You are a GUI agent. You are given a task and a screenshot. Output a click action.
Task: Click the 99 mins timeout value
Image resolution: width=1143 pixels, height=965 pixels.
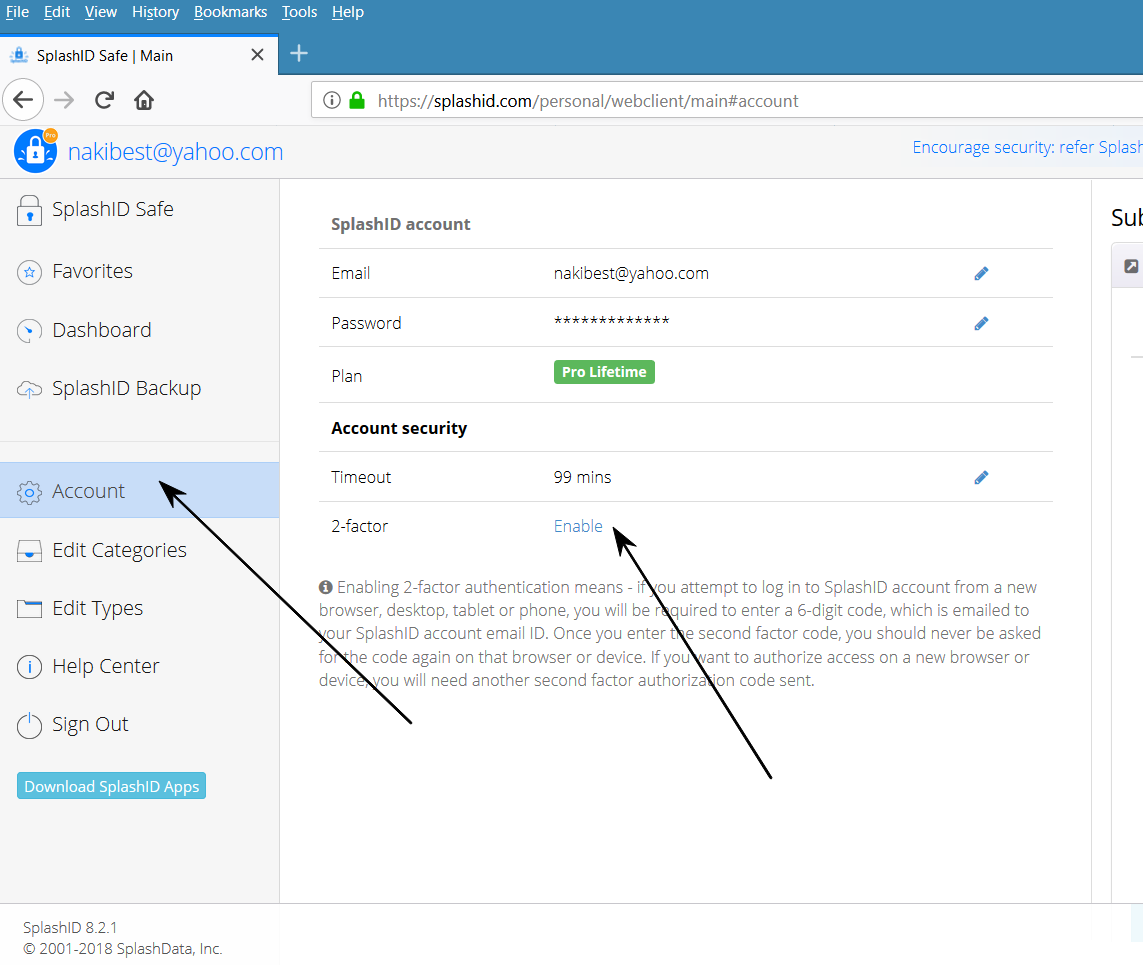click(582, 477)
